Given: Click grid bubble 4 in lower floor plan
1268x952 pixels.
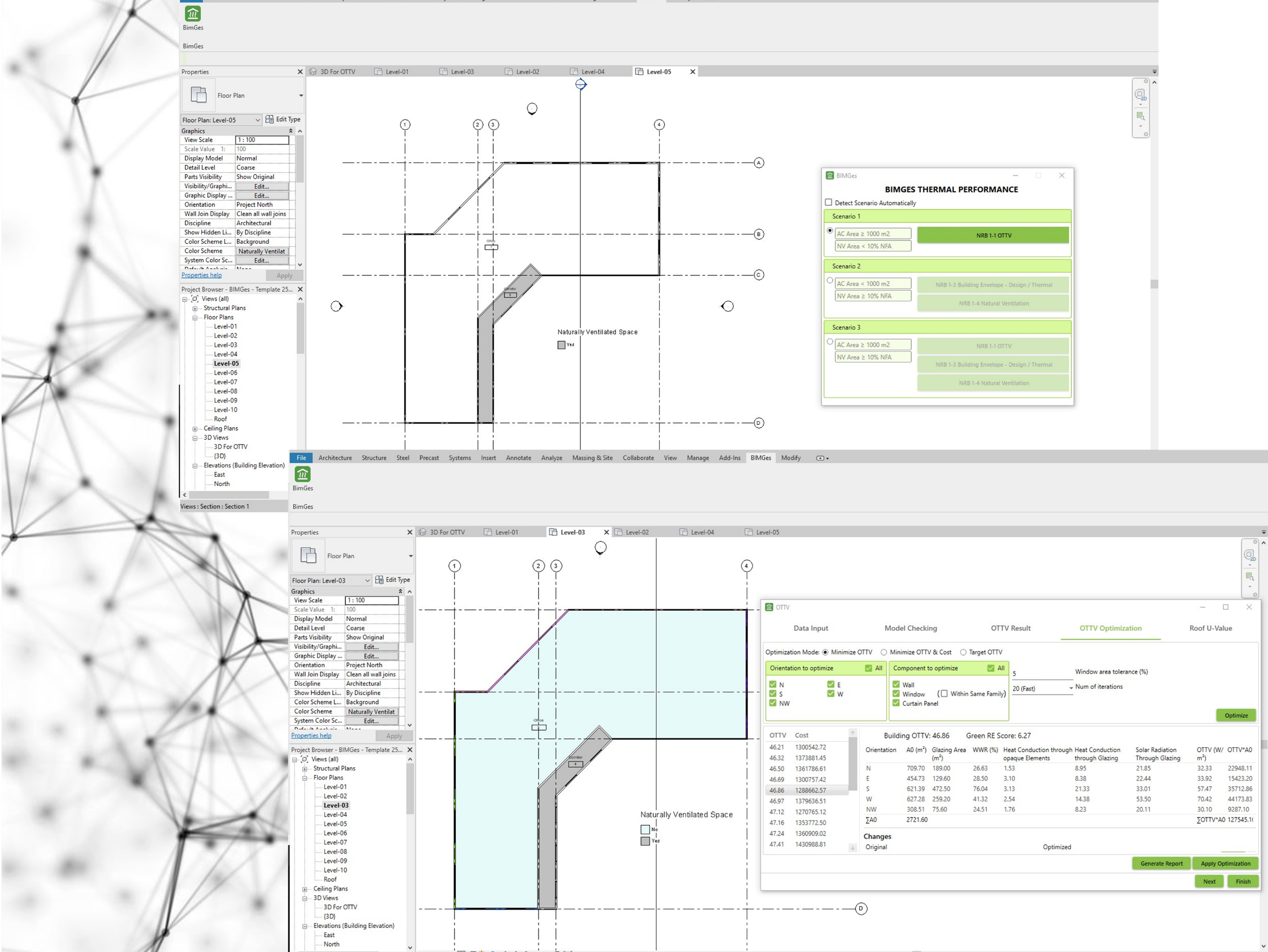Looking at the screenshot, I should pos(746,566).
